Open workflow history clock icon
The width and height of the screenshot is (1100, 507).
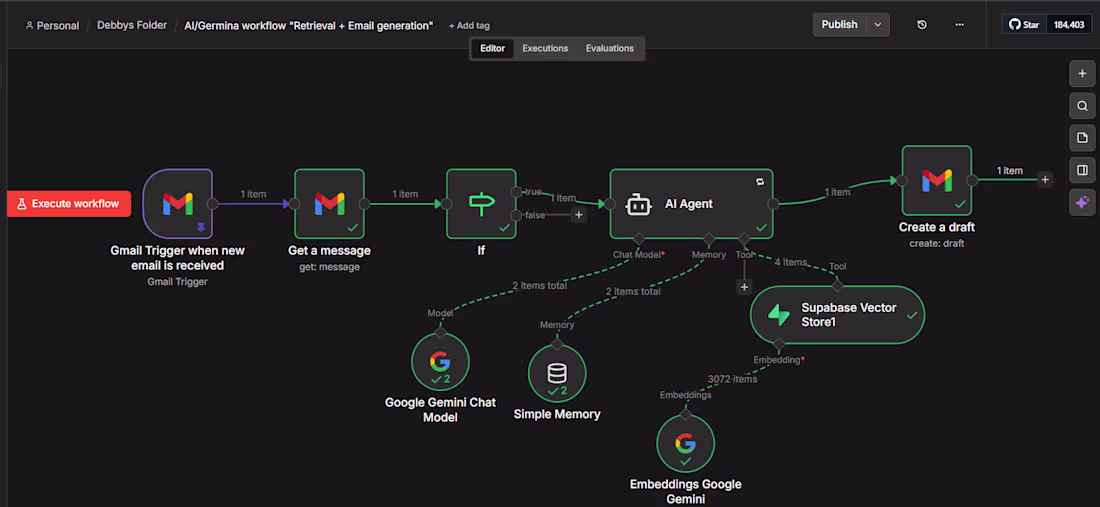(922, 25)
